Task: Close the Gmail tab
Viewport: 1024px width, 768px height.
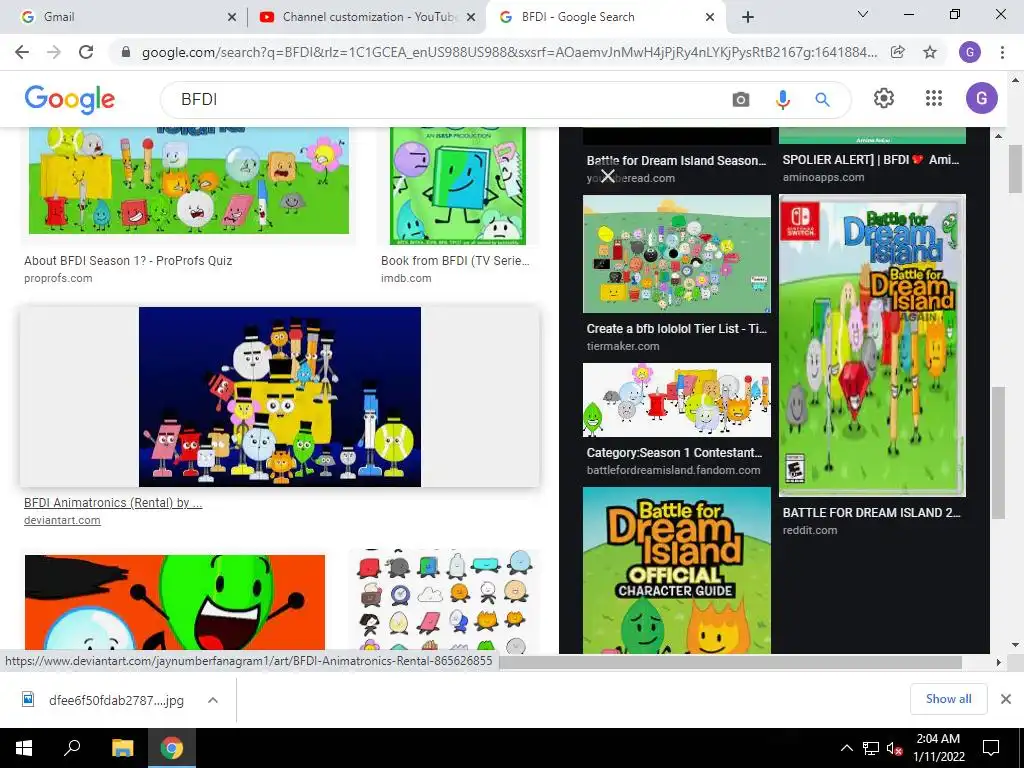Action: coord(232,18)
